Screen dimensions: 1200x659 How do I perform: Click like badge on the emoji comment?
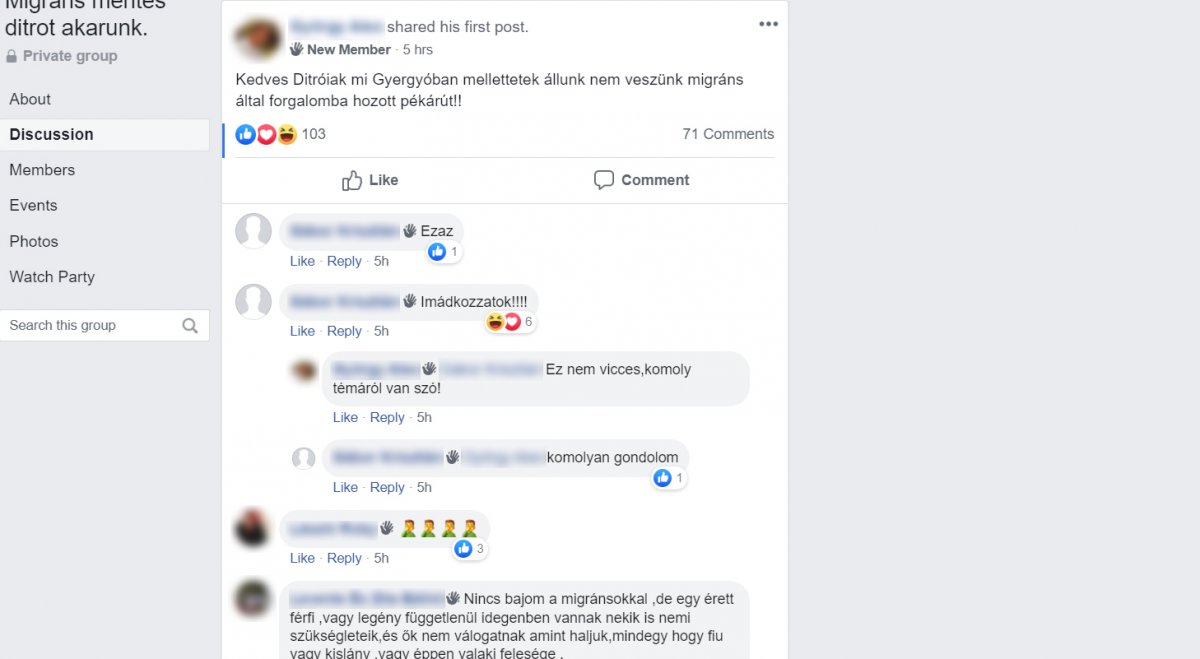point(470,548)
